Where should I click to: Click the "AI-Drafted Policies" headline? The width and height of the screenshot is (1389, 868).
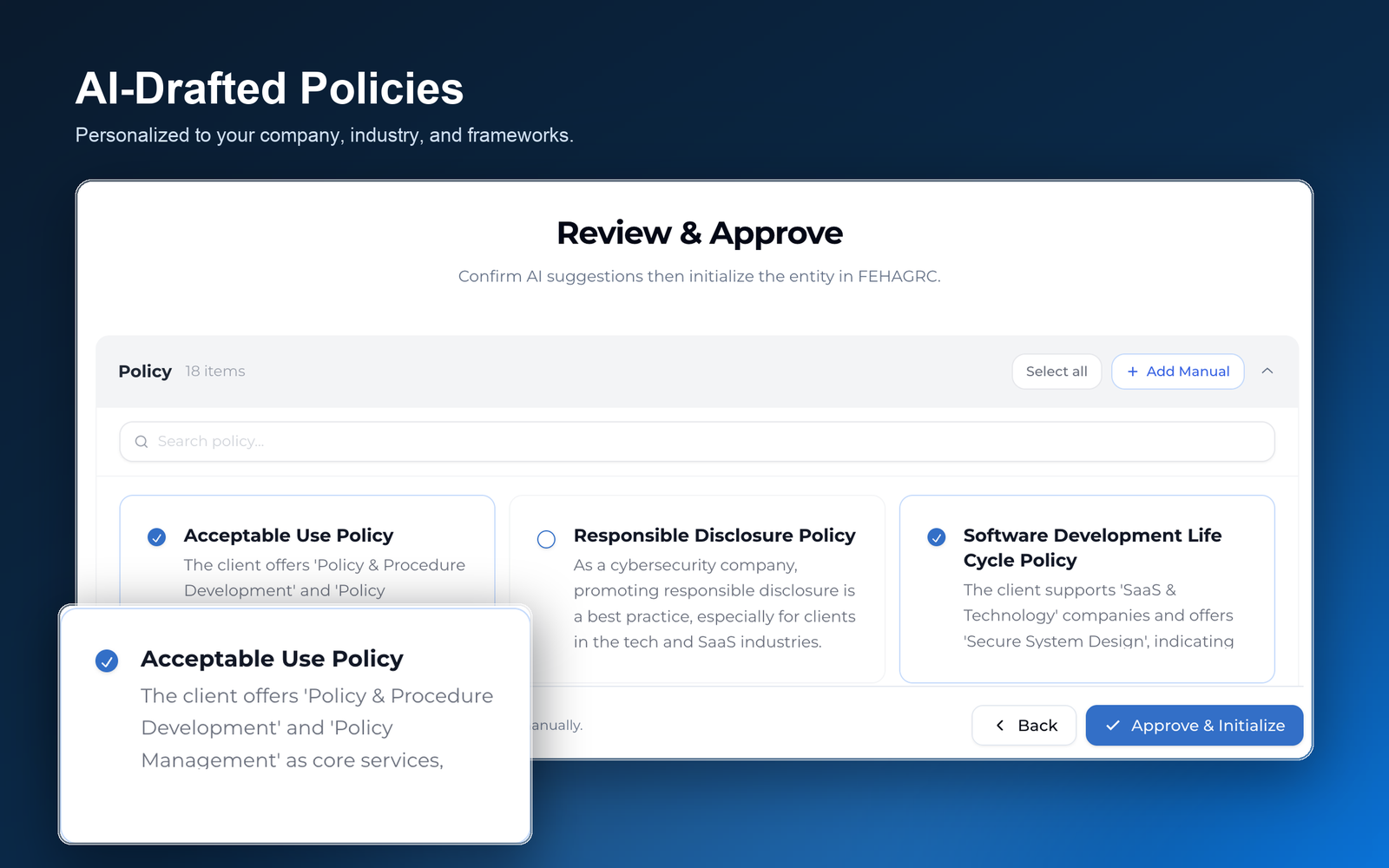270,89
